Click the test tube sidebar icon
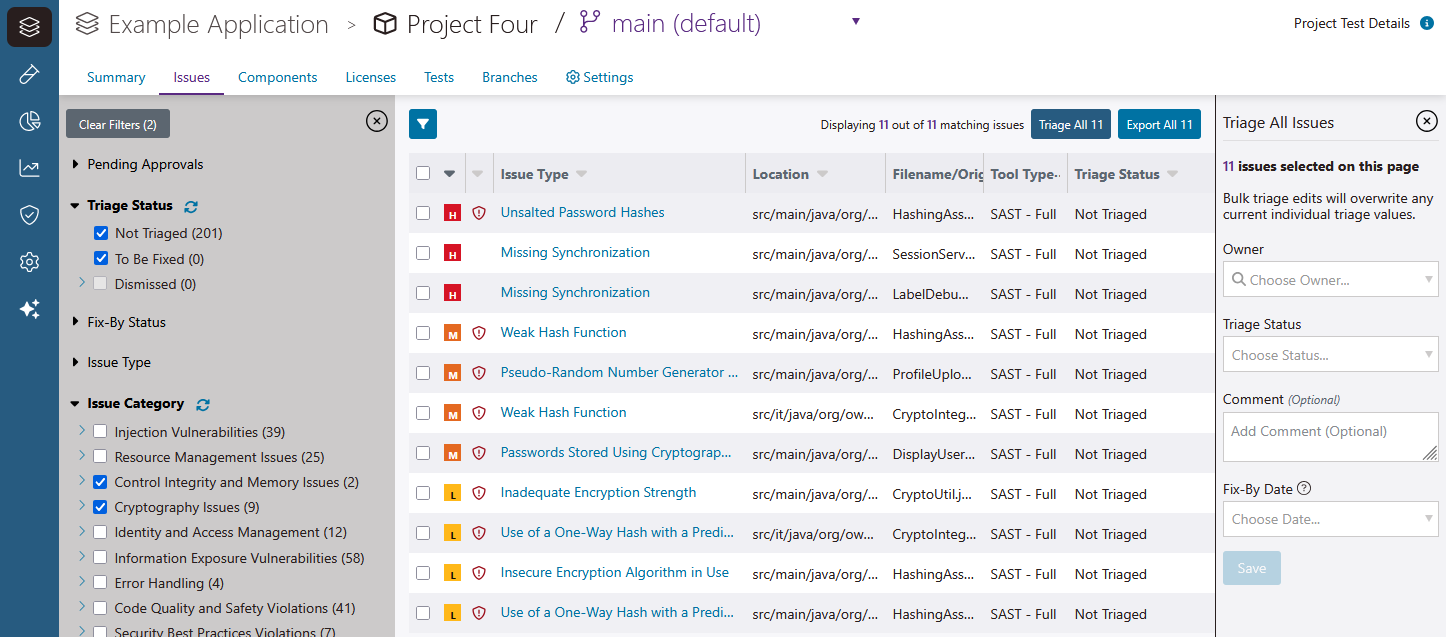 coord(29,75)
